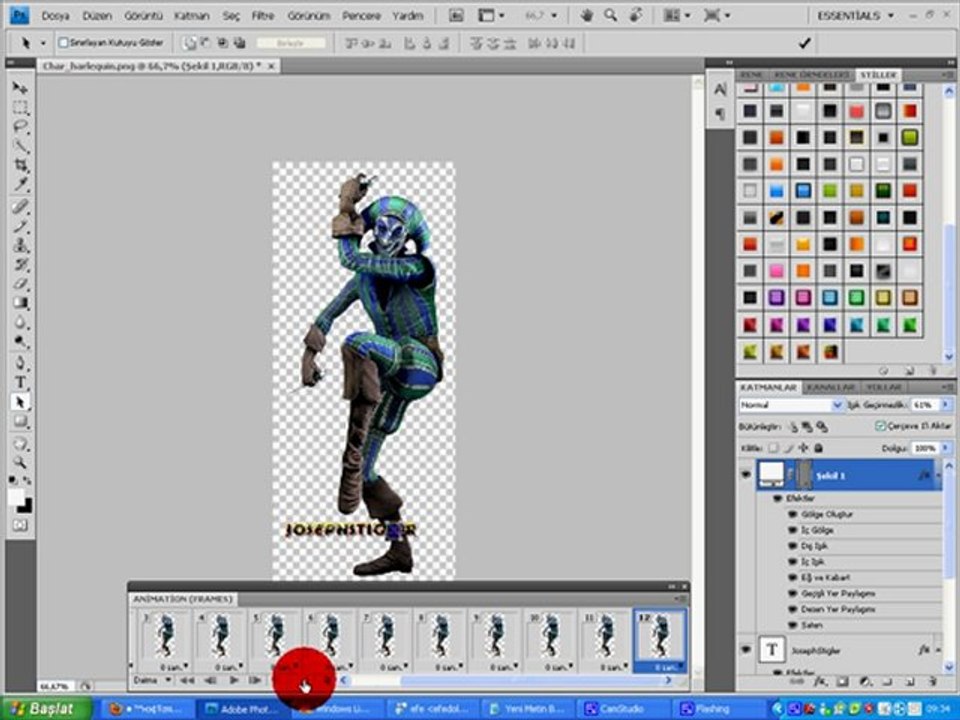Select the Eraser tool
The image size is (960, 720).
pos(20,283)
